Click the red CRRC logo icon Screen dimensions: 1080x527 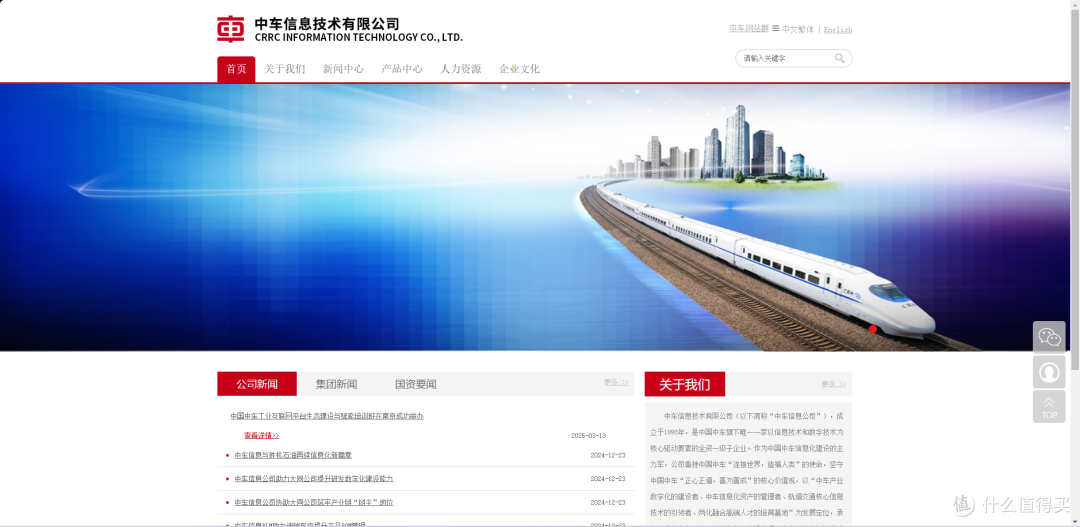(x=231, y=29)
